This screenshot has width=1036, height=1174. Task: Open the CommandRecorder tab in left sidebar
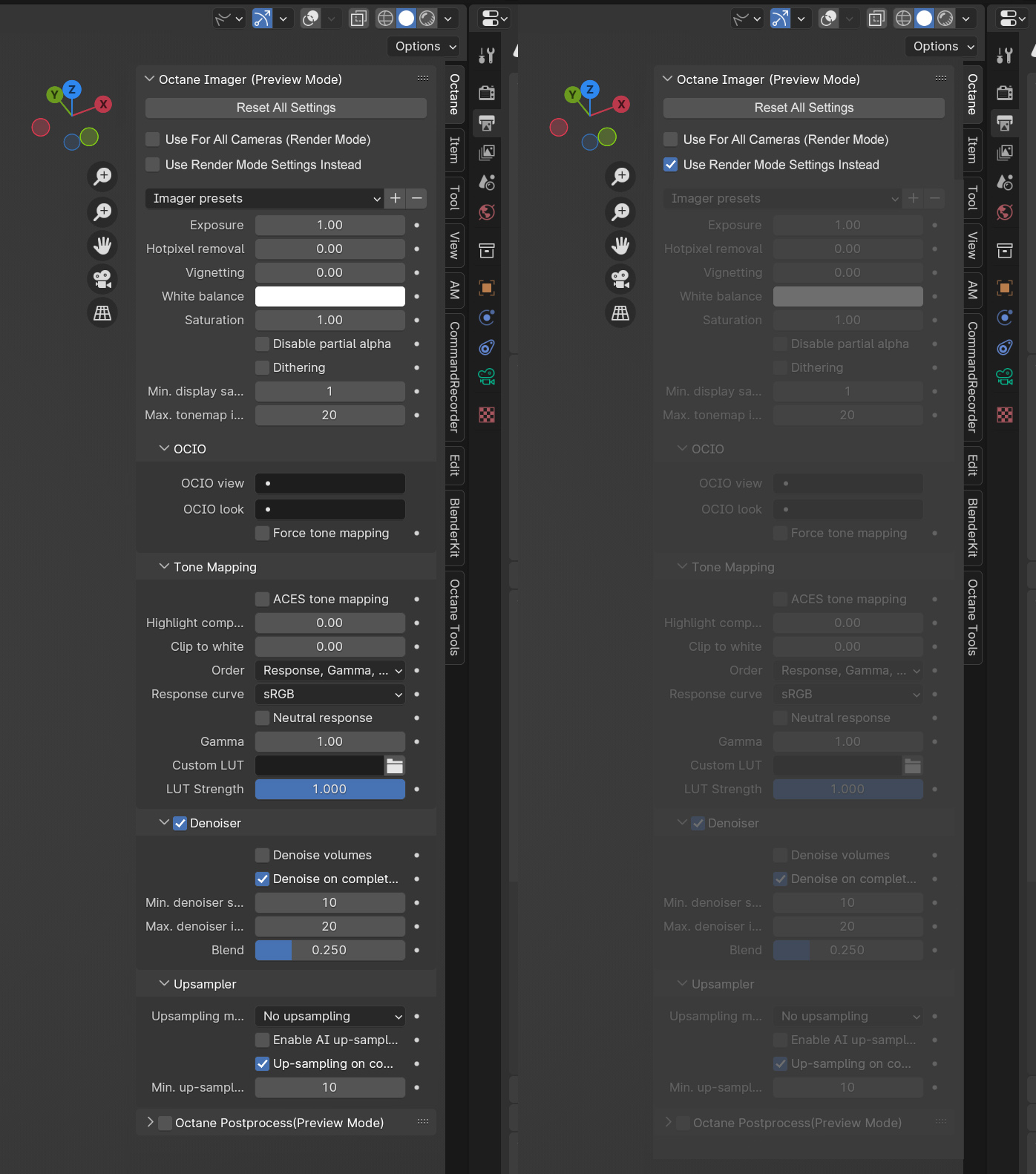454,377
